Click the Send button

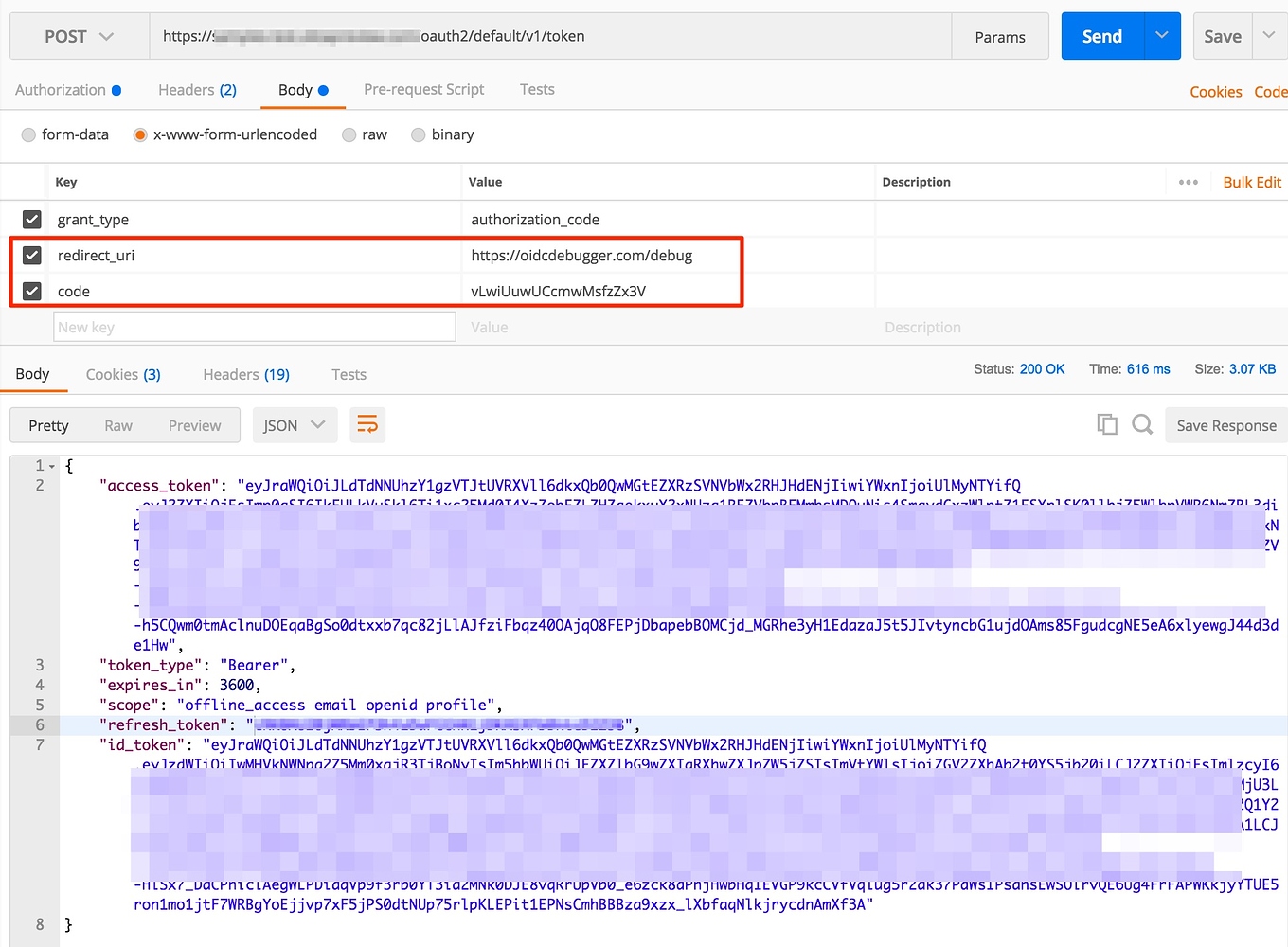pyautogui.click(x=1101, y=36)
